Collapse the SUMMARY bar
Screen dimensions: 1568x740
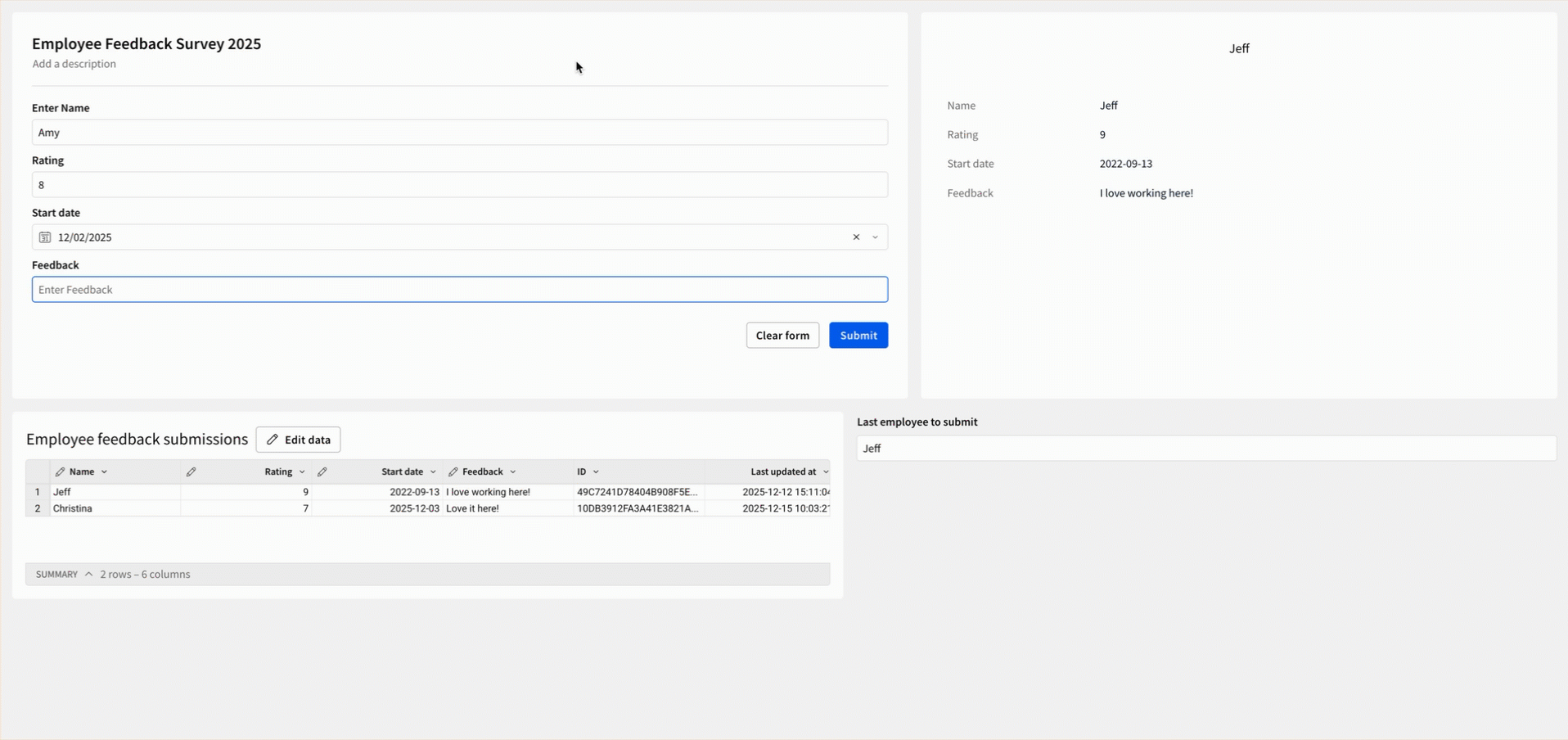click(x=88, y=574)
